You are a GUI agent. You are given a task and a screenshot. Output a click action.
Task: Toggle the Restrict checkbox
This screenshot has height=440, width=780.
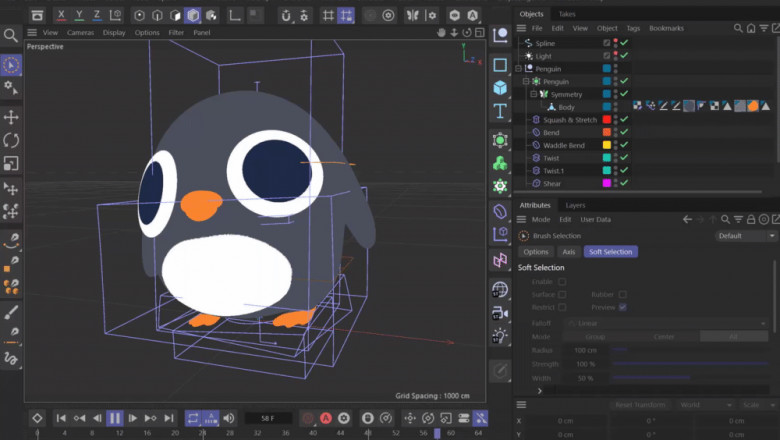pyautogui.click(x=562, y=307)
